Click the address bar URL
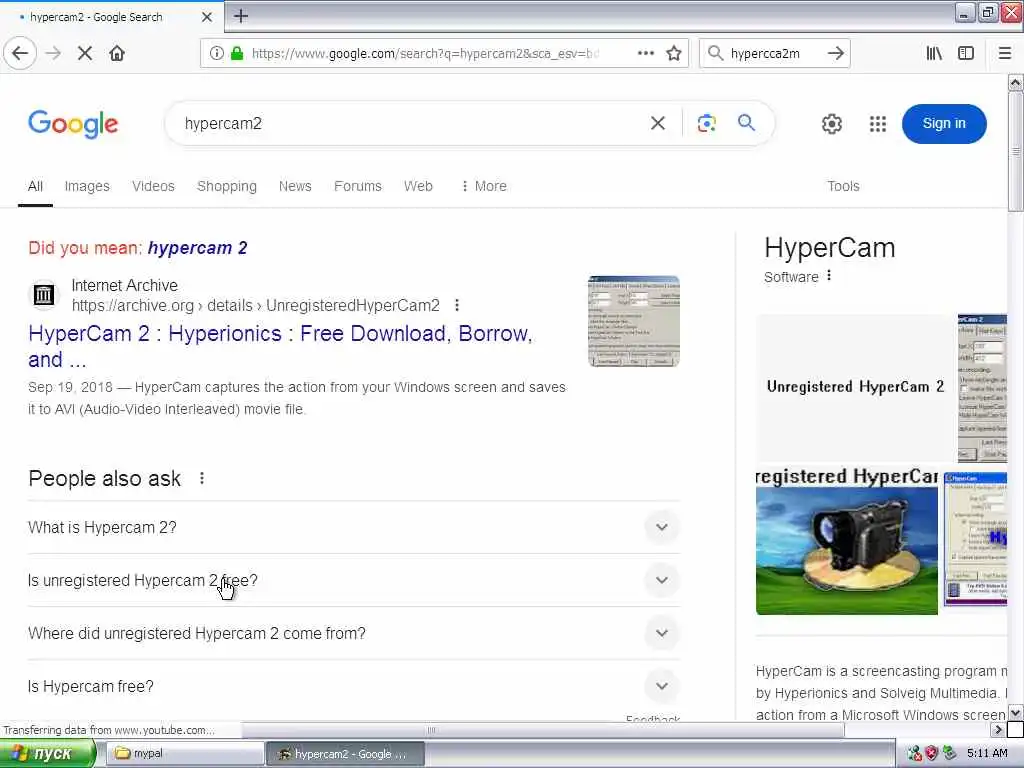Screen dimensions: 1024x768 pyautogui.click(x=425, y=54)
